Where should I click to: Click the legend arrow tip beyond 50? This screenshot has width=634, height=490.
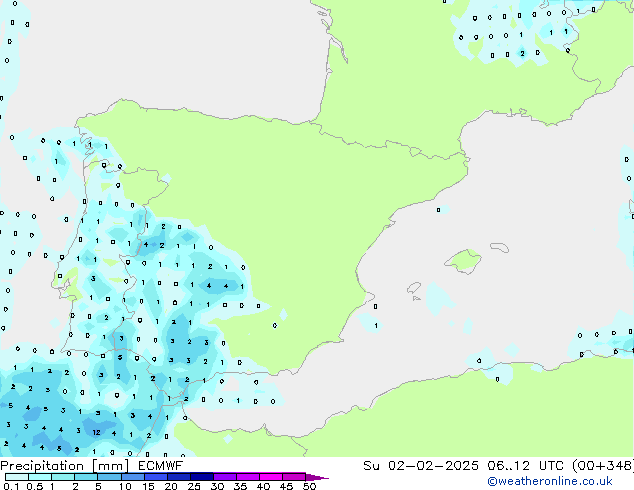317,477
